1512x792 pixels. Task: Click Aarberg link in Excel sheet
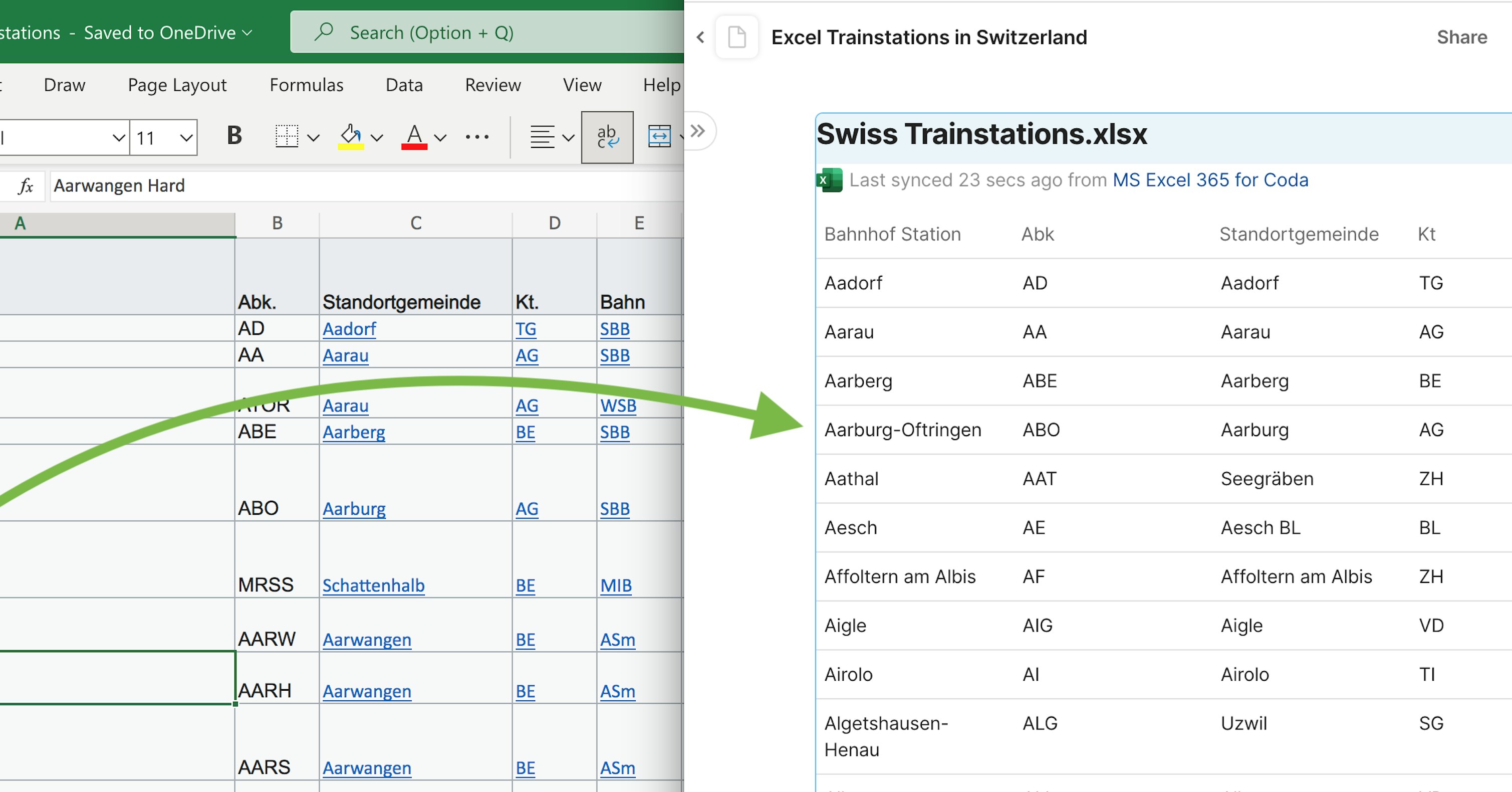(x=354, y=433)
